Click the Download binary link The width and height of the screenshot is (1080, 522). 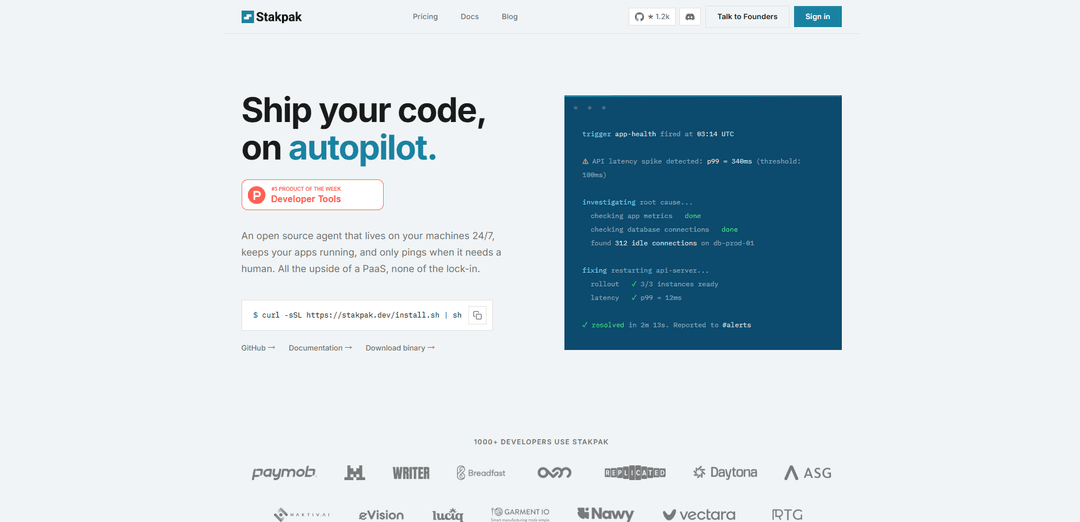(x=399, y=348)
